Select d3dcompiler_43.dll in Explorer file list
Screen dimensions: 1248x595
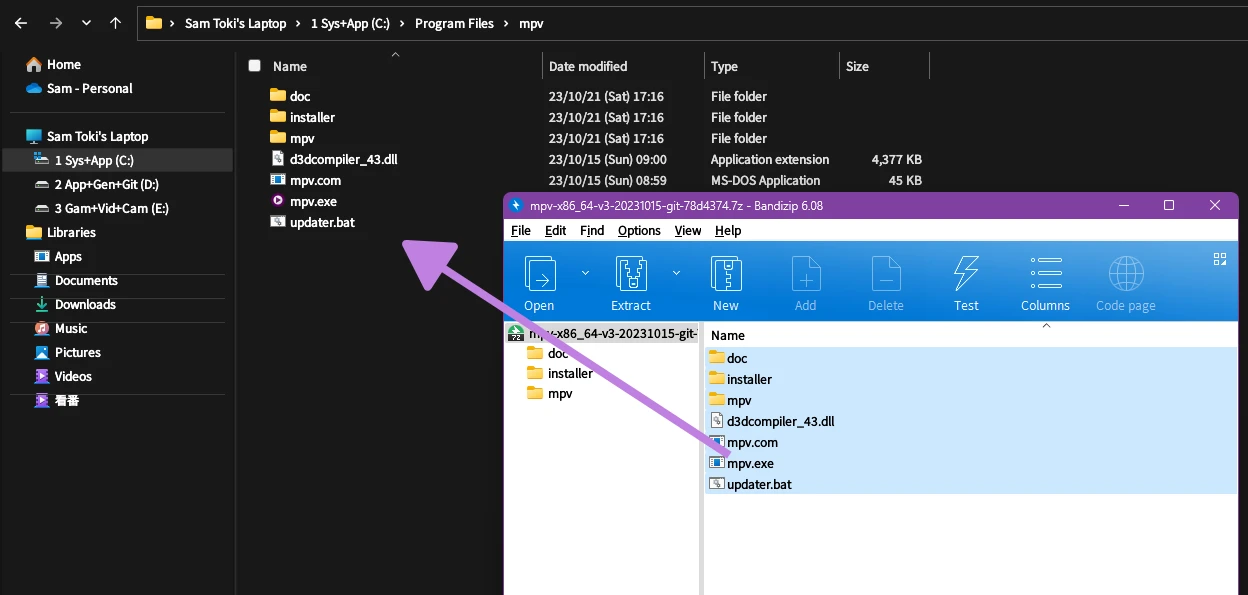coord(334,159)
